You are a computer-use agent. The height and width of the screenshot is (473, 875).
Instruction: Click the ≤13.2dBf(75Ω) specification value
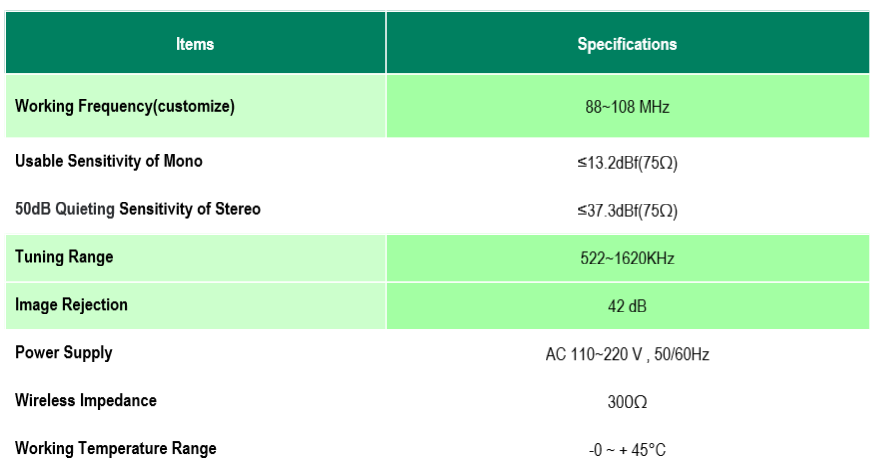[x=627, y=162]
